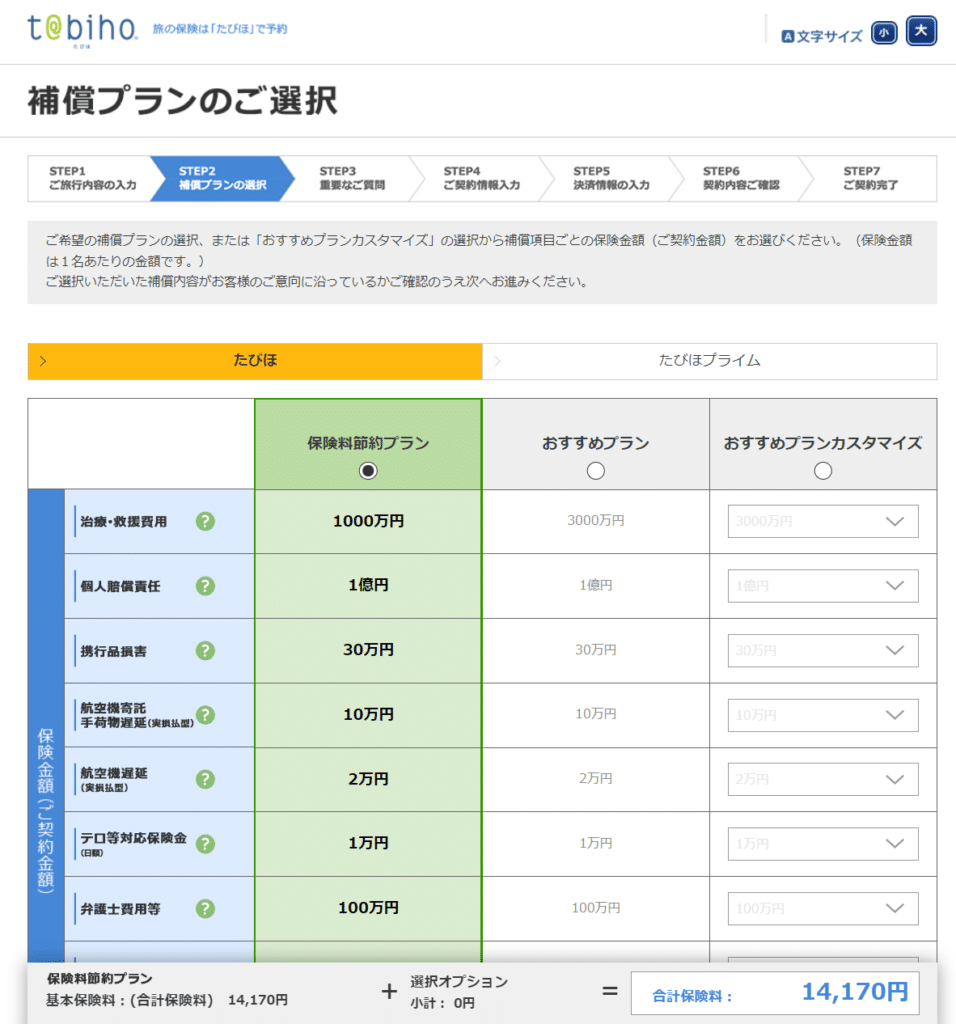This screenshot has width=956, height=1024.
Task: Open help icon for 弁護士費用等
Action: (205, 908)
